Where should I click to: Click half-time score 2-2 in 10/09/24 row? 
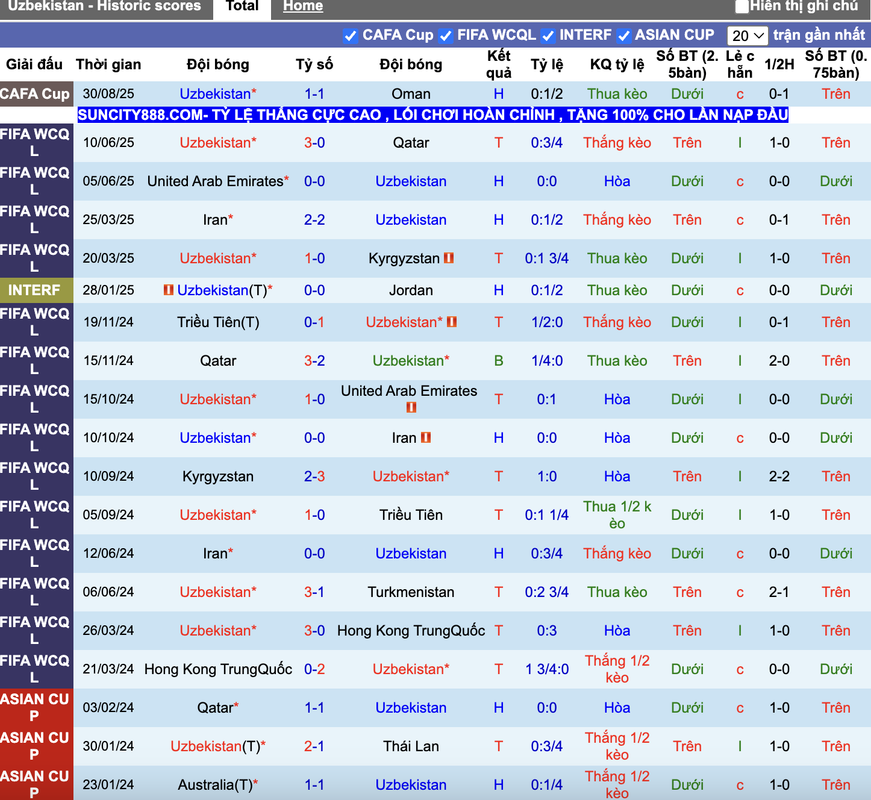[x=779, y=476]
